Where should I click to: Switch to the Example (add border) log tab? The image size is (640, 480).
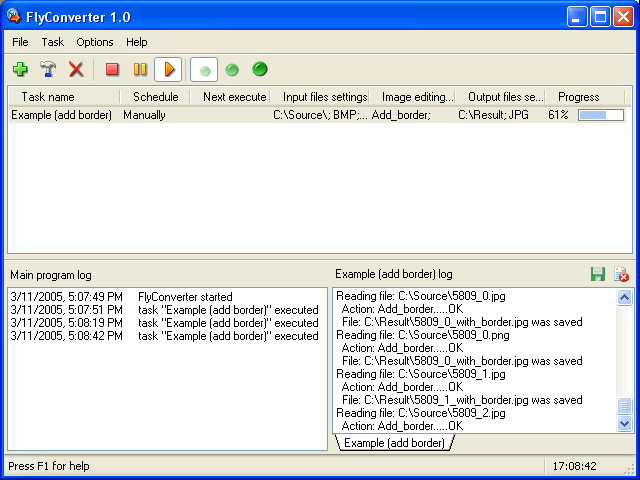click(x=394, y=443)
